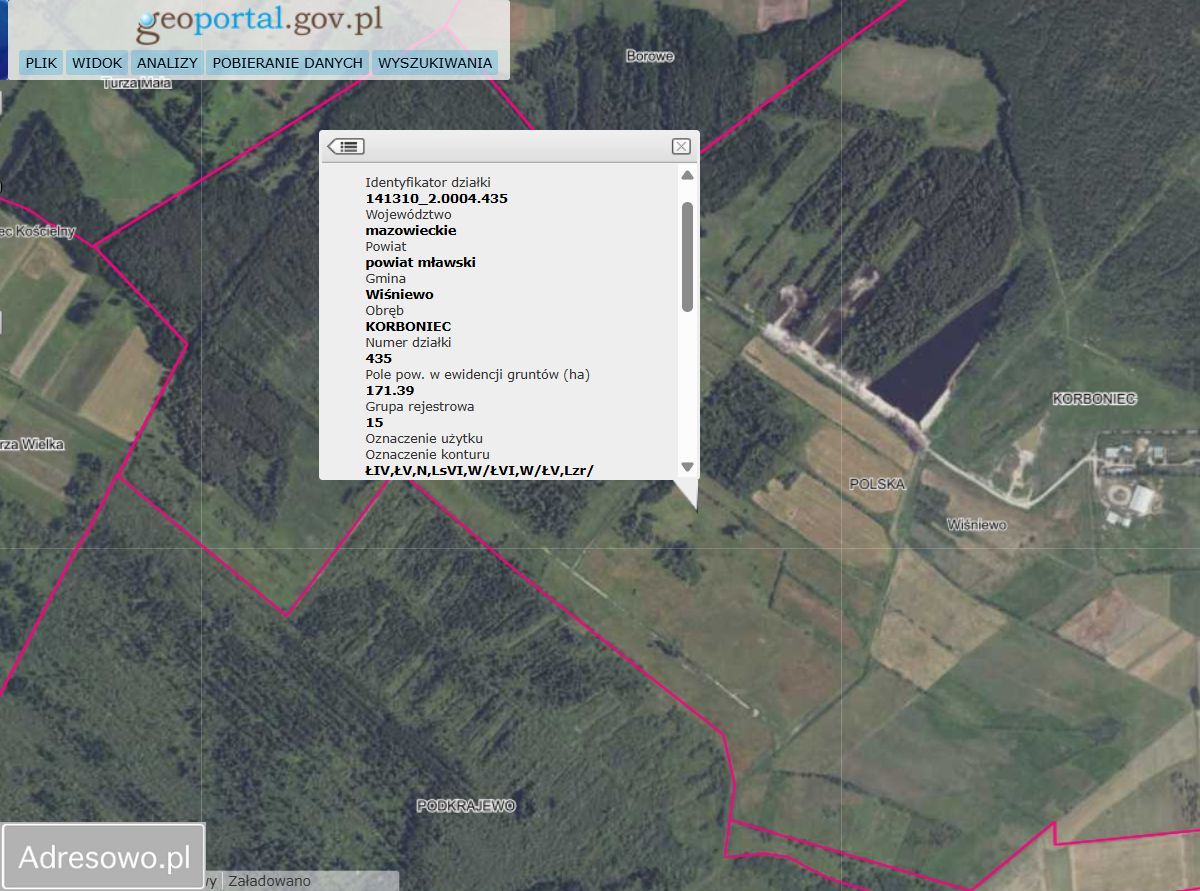
Task: Click the 'Załadowano' status text
Action: [x=270, y=881]
